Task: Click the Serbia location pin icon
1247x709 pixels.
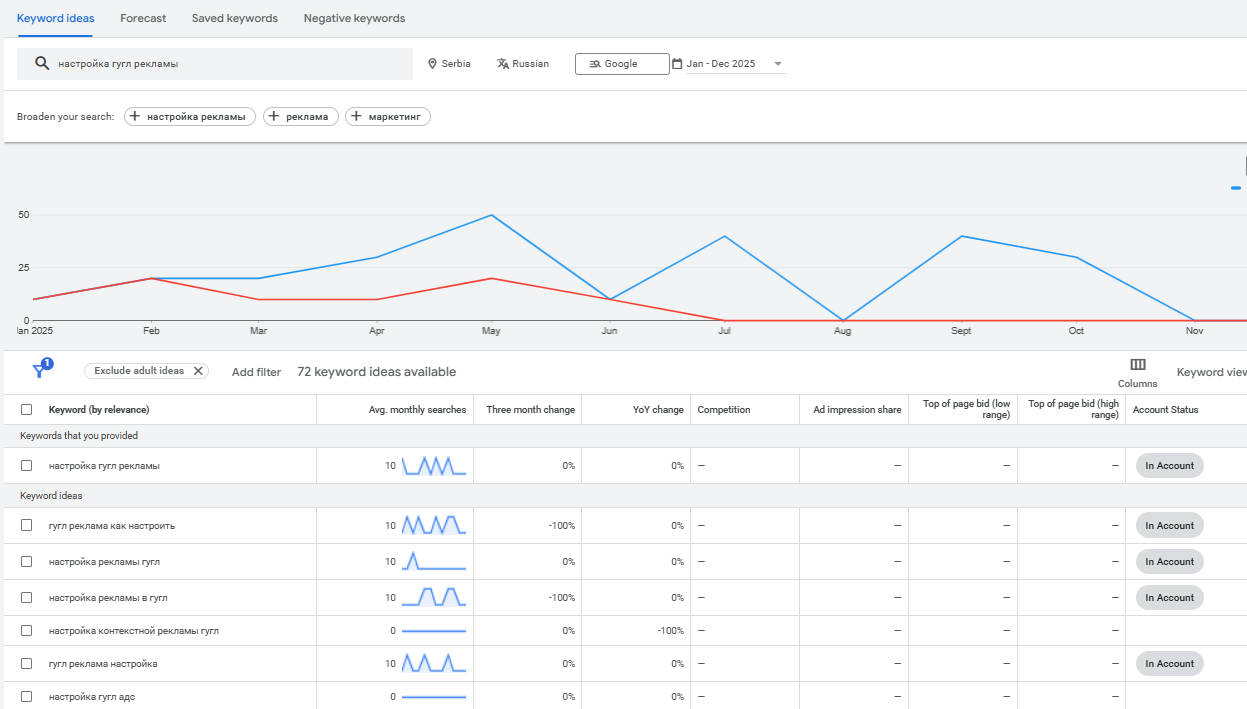Action: 433,64
